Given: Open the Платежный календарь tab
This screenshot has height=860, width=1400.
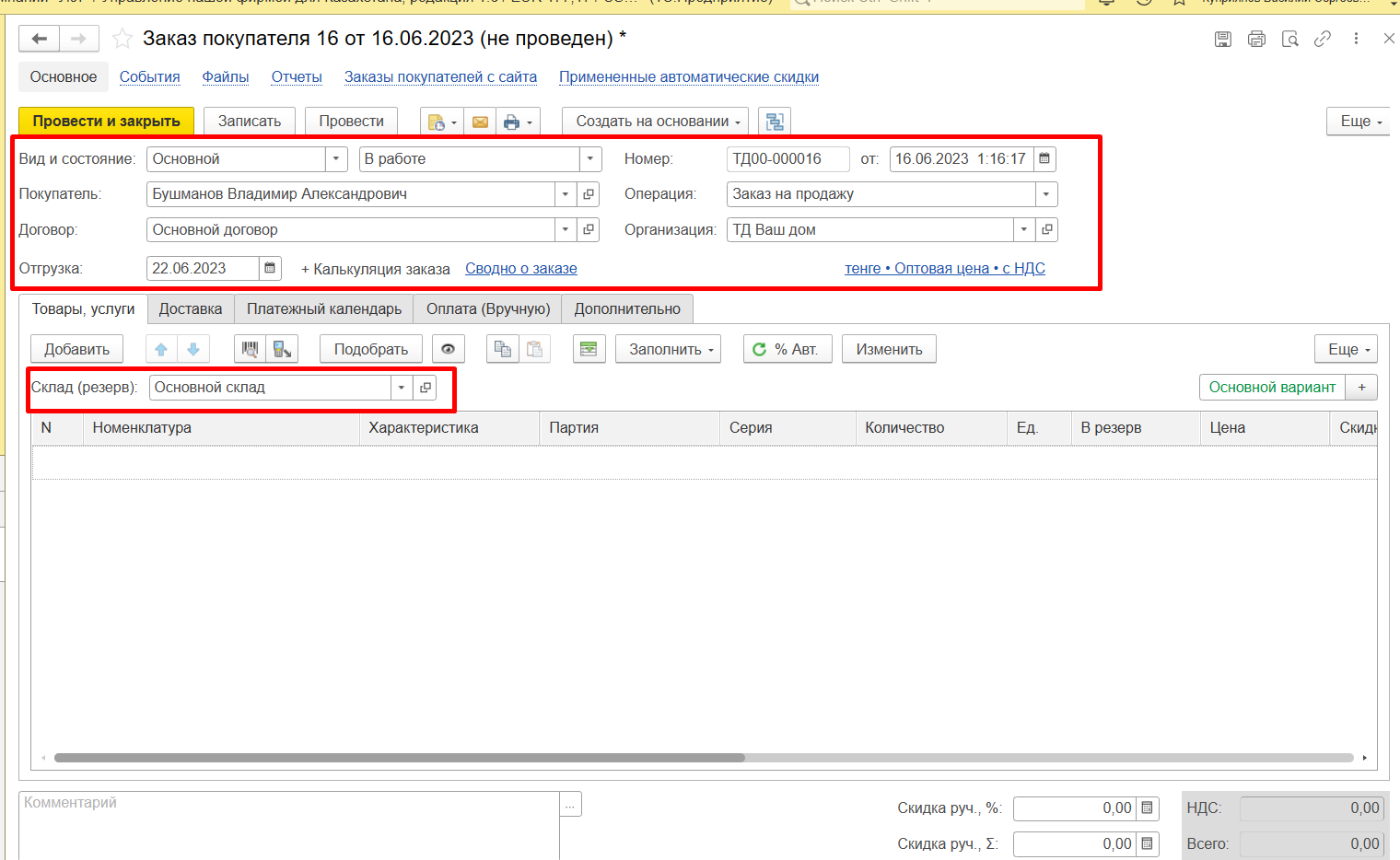Looking at the screenshot, I should [x=324, y=308].
